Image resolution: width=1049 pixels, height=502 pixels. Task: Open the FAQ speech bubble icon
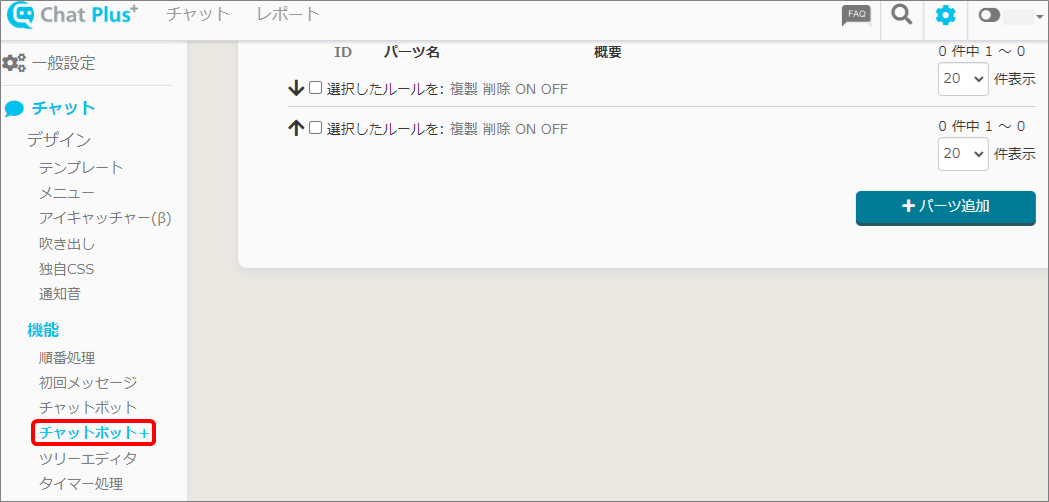click(x=856, y=15)
